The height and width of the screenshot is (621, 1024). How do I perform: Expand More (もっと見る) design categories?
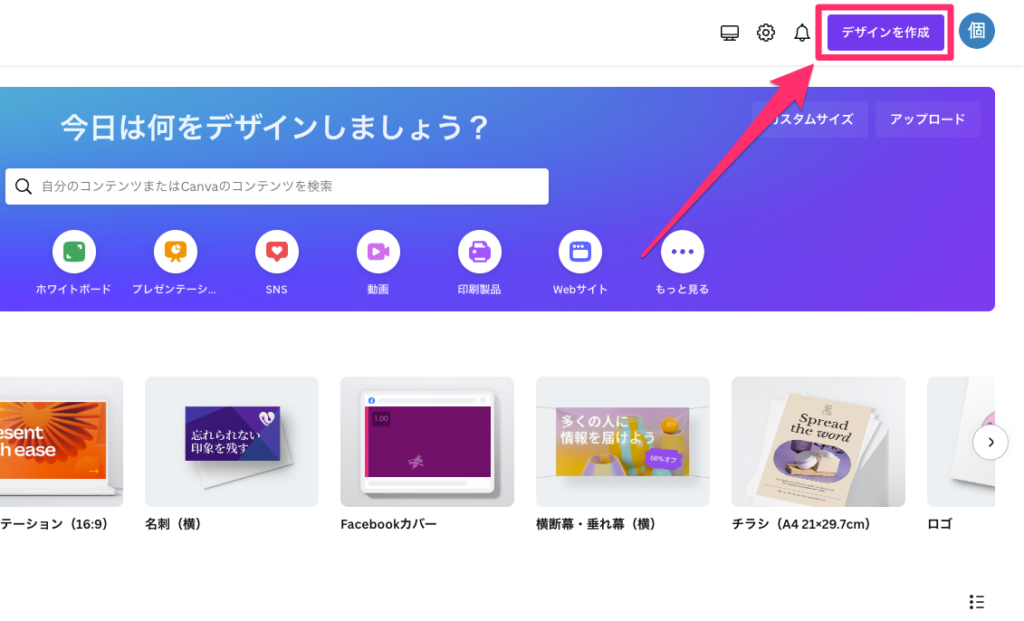(x=682, y=252)
